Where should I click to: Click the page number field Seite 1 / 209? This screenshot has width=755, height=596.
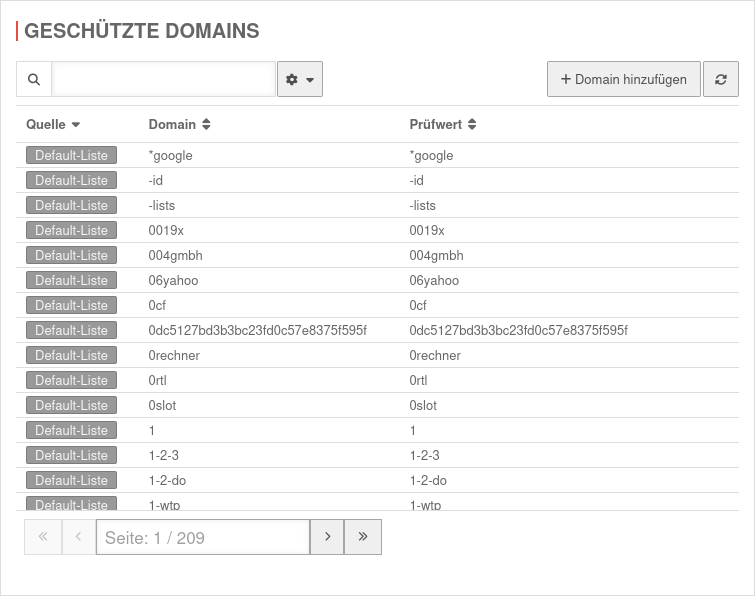(x=202, y=537)
